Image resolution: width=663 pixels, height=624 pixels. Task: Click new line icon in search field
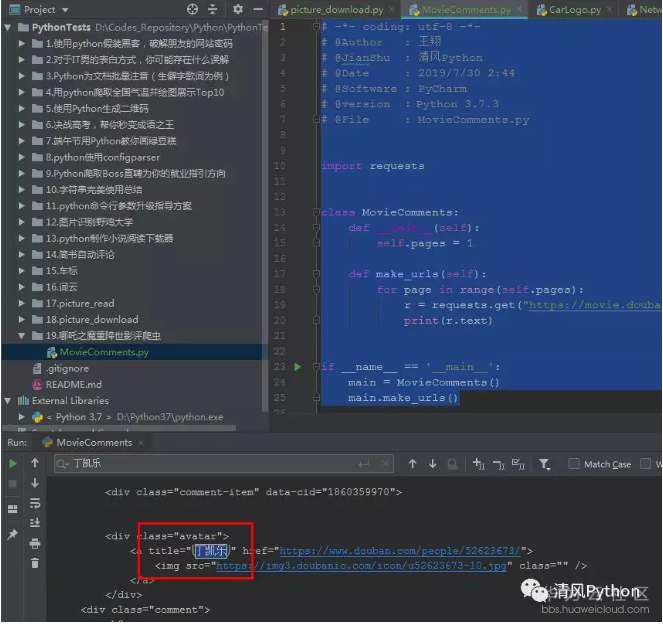[x=364, y=464]
